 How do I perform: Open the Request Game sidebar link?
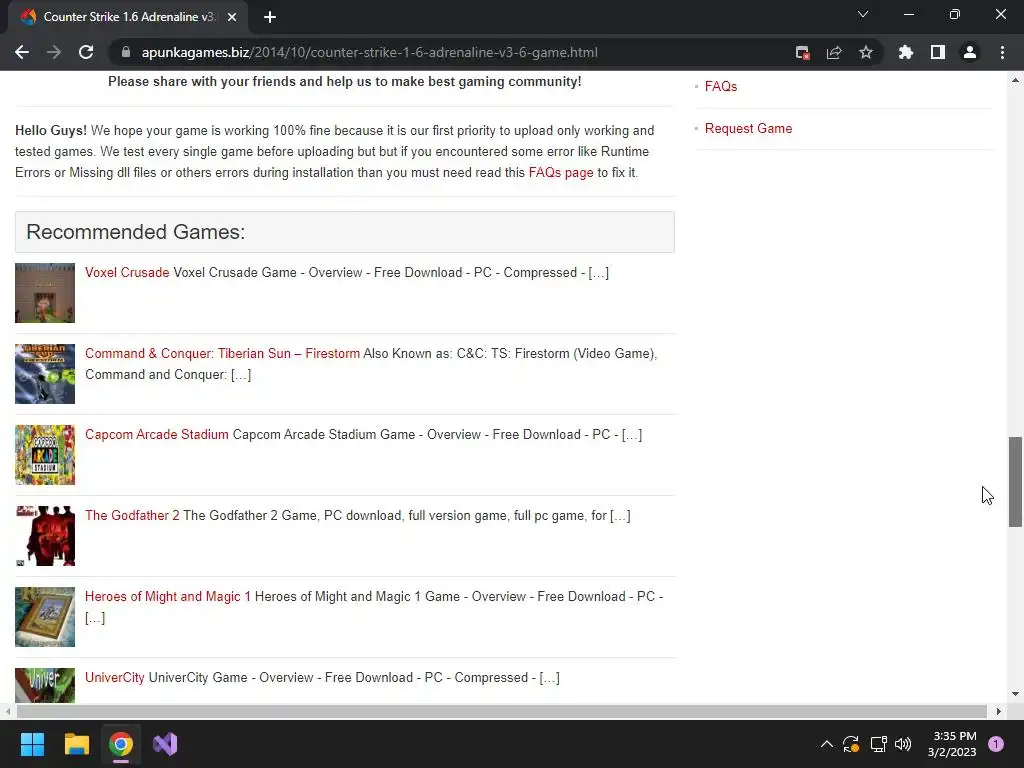pos(748,128)
